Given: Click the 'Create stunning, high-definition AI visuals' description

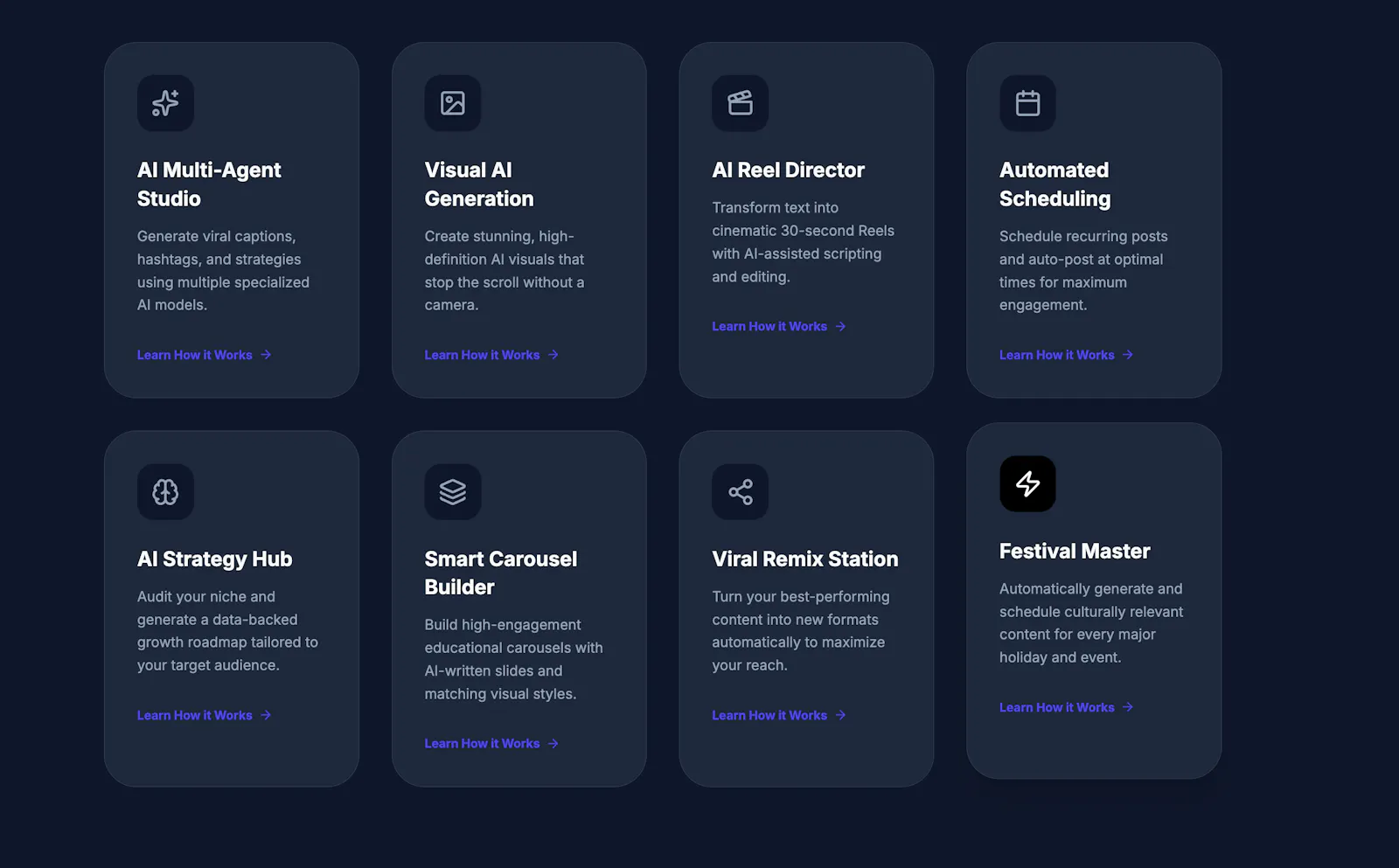Looking at the screenshot, I should pos(505,271).
